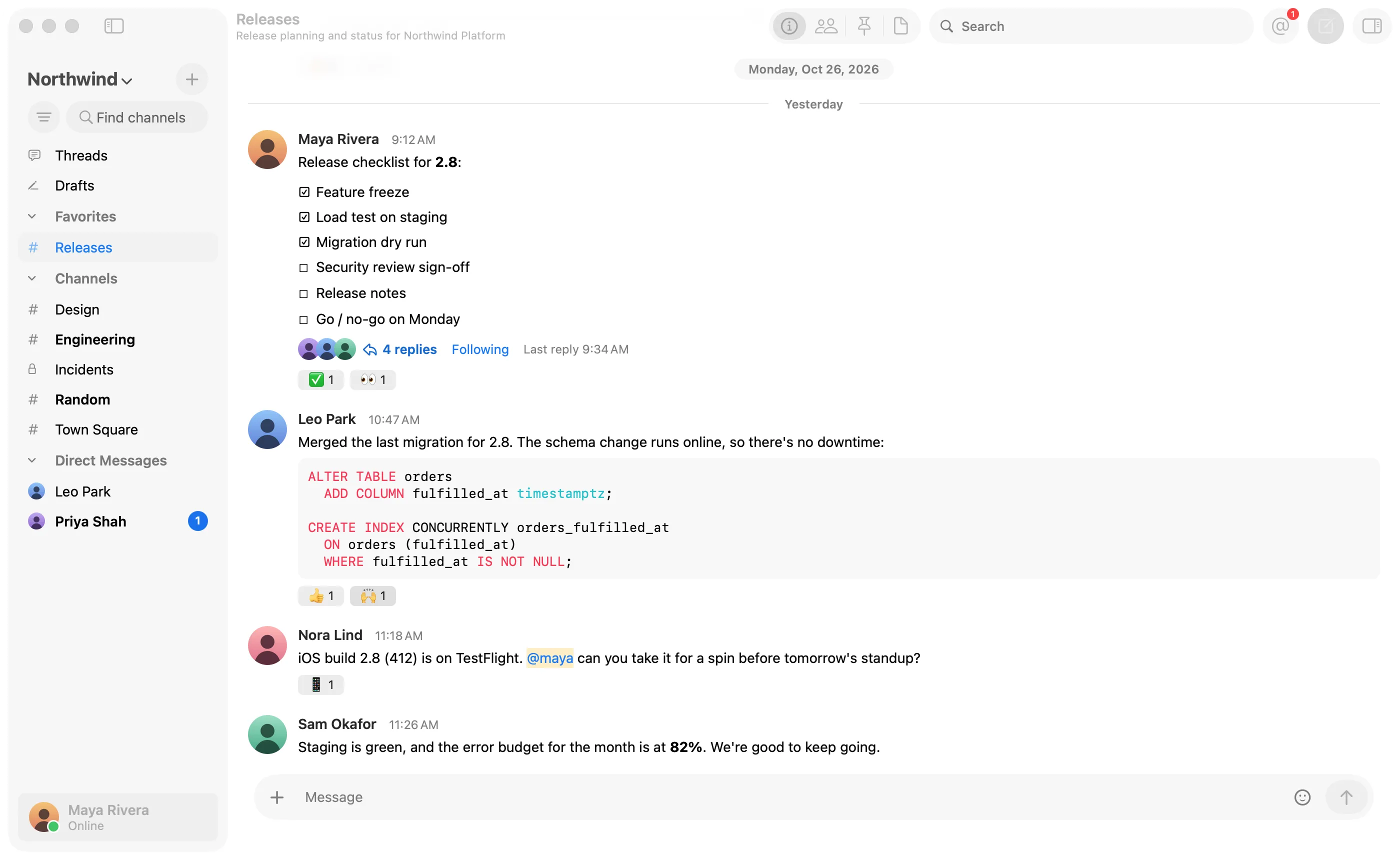
Task: Click the send message arrow
Action: tap(1345, 797)
